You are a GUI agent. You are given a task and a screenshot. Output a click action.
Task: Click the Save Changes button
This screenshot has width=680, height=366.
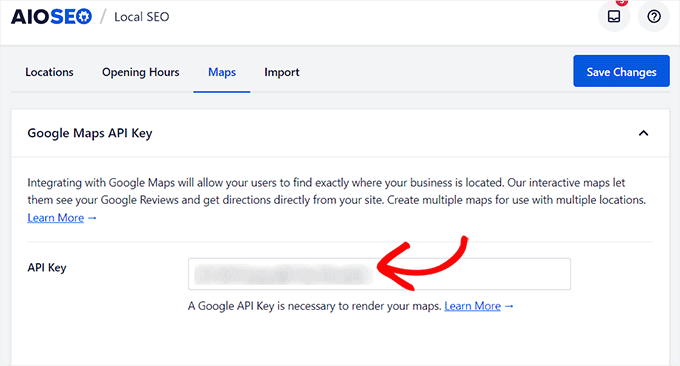pyautogui.click(x=621, y=71)
